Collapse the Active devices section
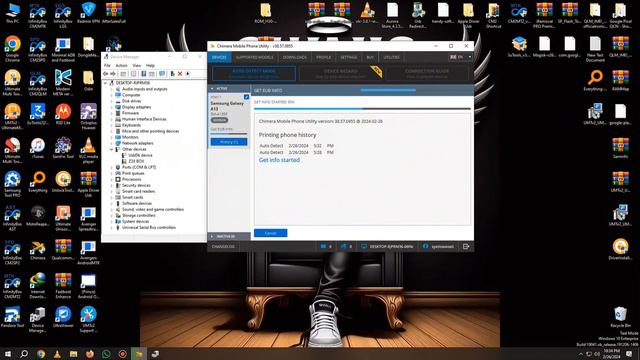Image resolution: width=640 pixels, height=360 pixels. coord(212,89)
